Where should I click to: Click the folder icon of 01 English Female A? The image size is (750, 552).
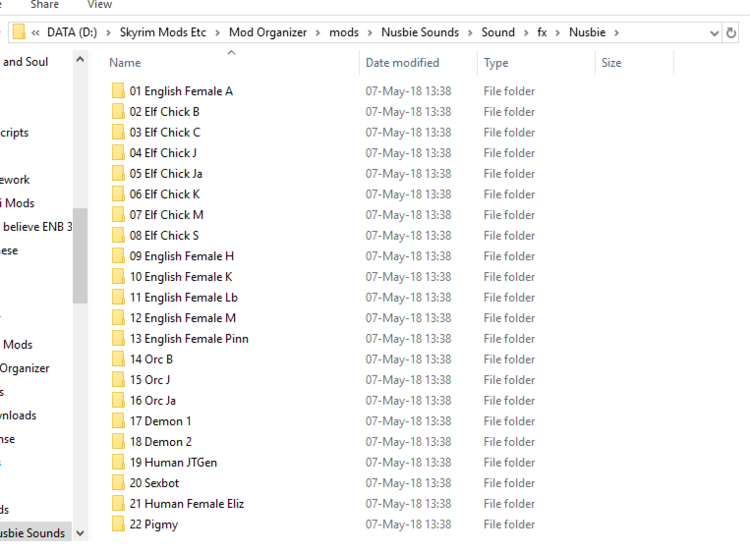pyautogui.click(x=118, y=90)
